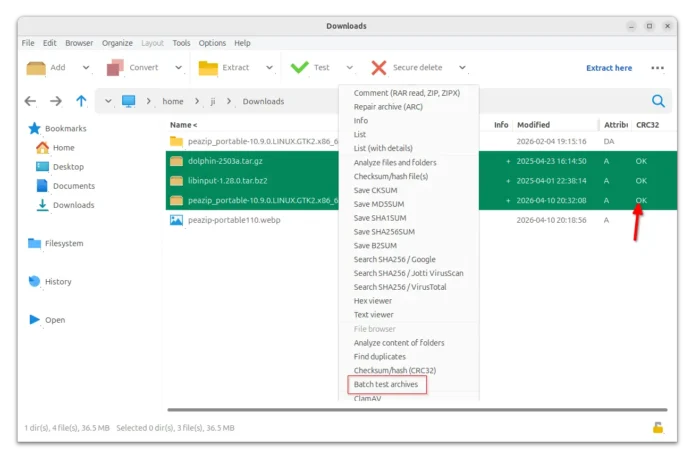Open the Tools menu
700x462 pixels.
pos(181,43)
